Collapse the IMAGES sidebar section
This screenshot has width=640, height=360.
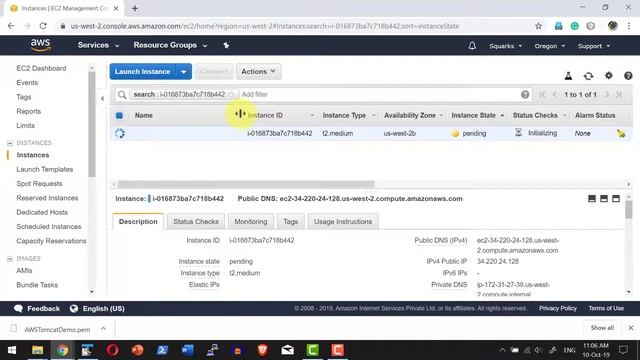tap(10, 259)
